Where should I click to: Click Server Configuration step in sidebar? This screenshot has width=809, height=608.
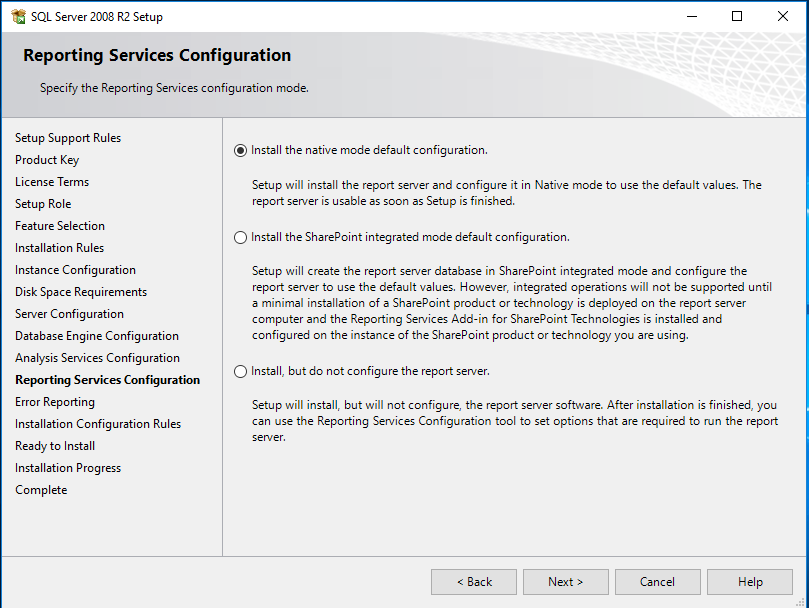[69, 314]
